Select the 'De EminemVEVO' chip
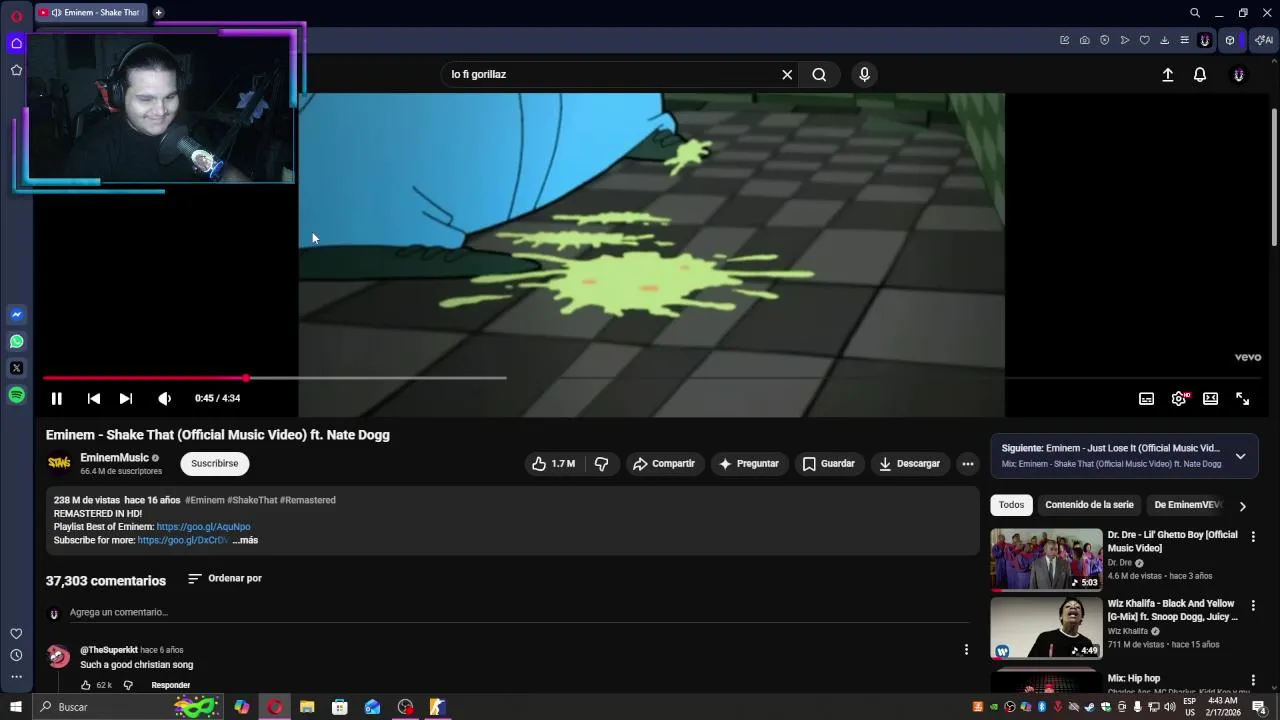The width and height of the screenshot is (1280, 720). 1187,505
